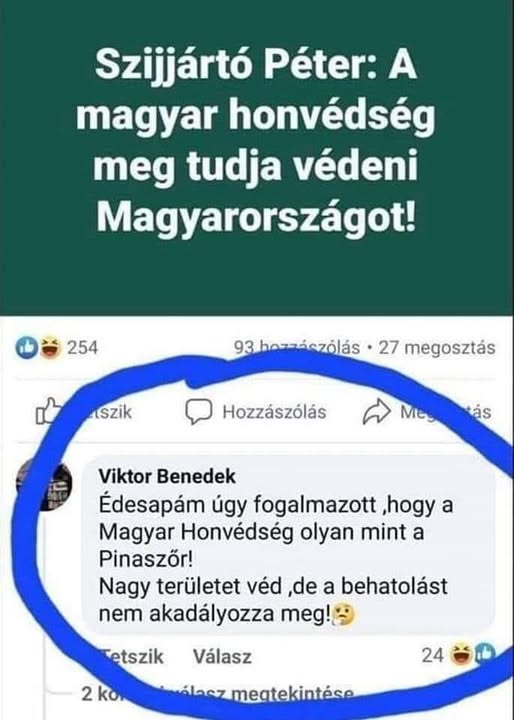Click the speech bubble Hozzászólás icon
The height and width of the screenshot is (720, 514).
[x=199, y=411]
